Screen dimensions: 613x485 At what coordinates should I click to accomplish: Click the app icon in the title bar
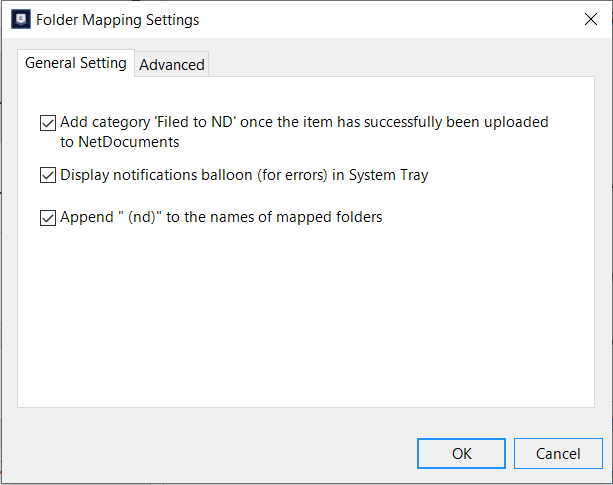[x=19, y=19]
